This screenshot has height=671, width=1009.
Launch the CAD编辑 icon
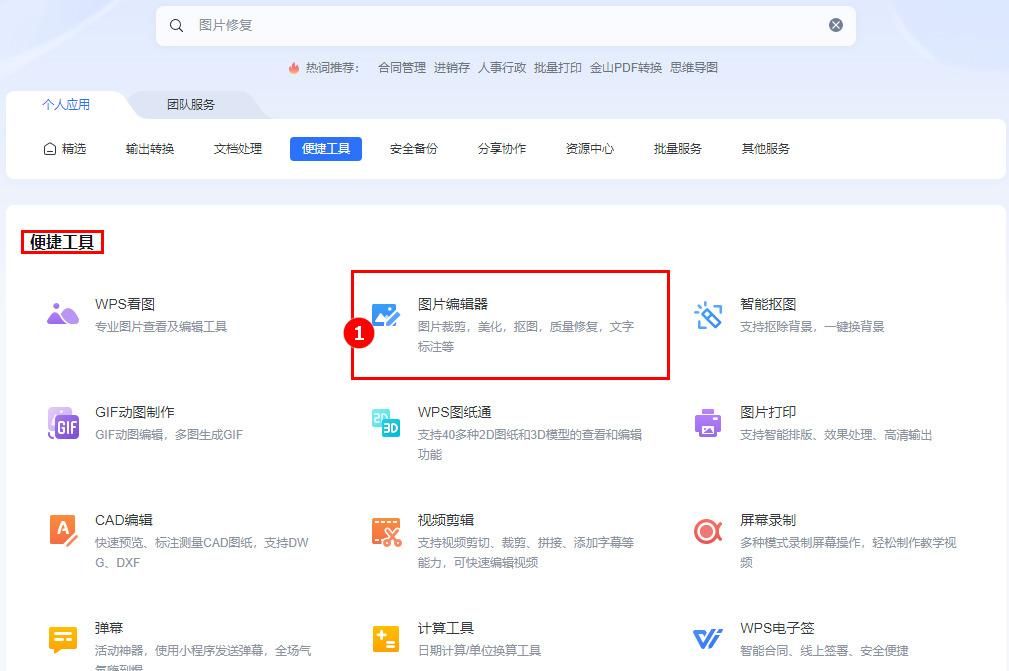pos(63,531)
